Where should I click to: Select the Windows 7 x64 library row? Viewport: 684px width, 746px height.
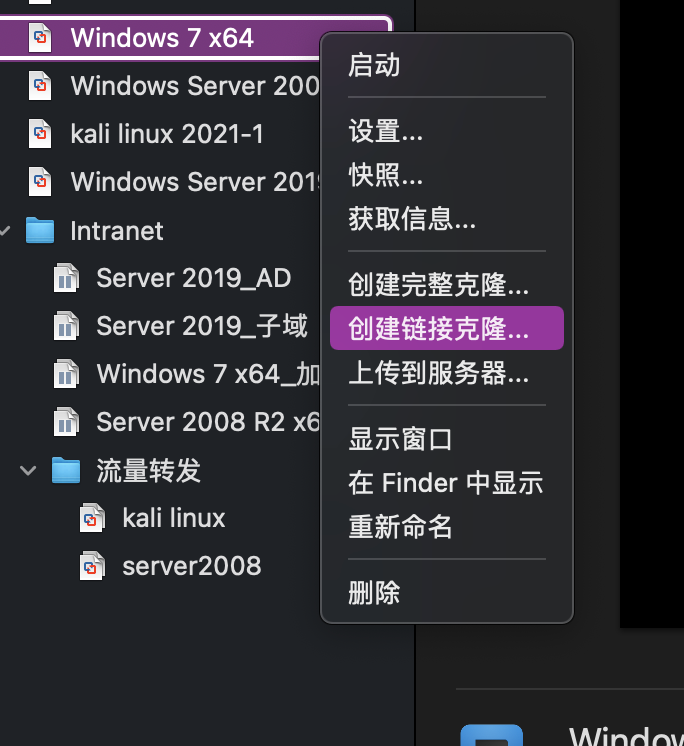[162, 38]
